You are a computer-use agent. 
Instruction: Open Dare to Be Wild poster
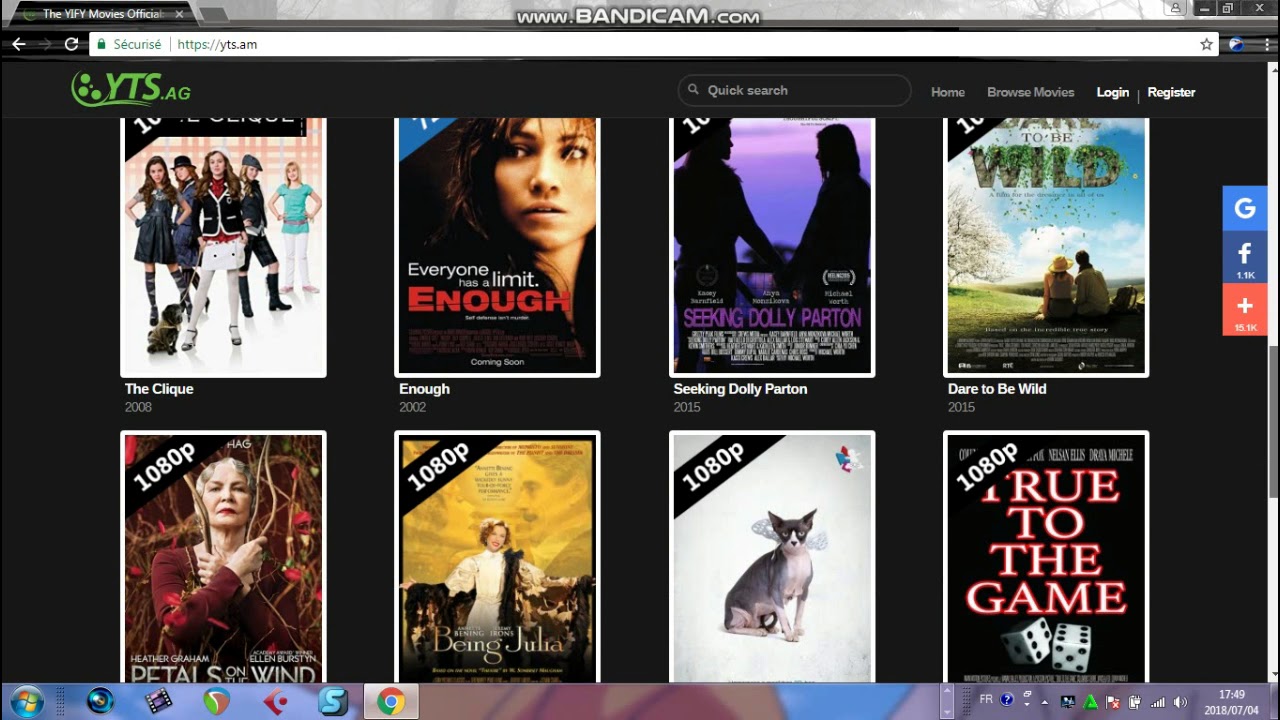click(1046, 246)
